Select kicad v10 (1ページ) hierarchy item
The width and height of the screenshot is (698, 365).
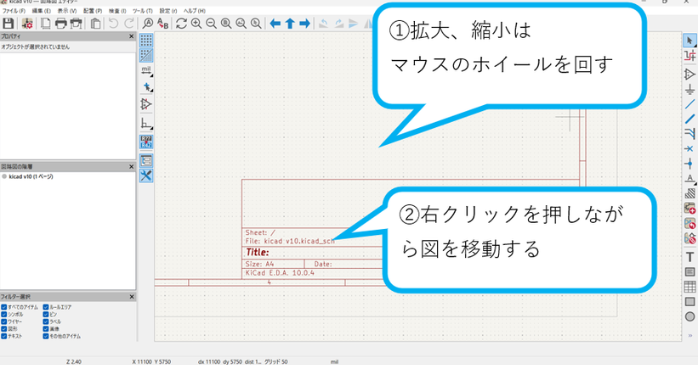31,177
